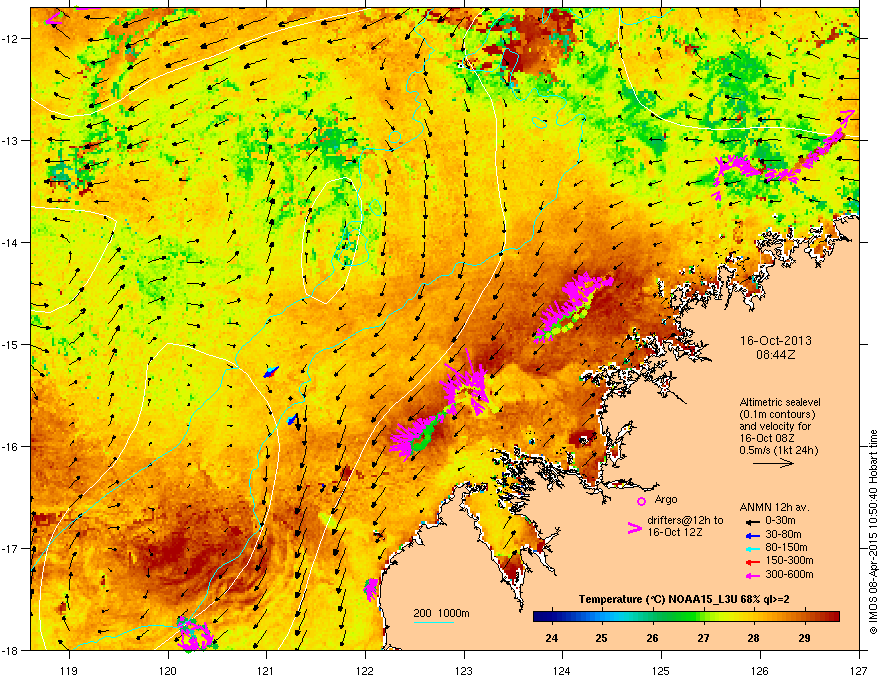Click the latitude axis label -15
Viewport: 880px width, 680px height.
coord(11,344)
